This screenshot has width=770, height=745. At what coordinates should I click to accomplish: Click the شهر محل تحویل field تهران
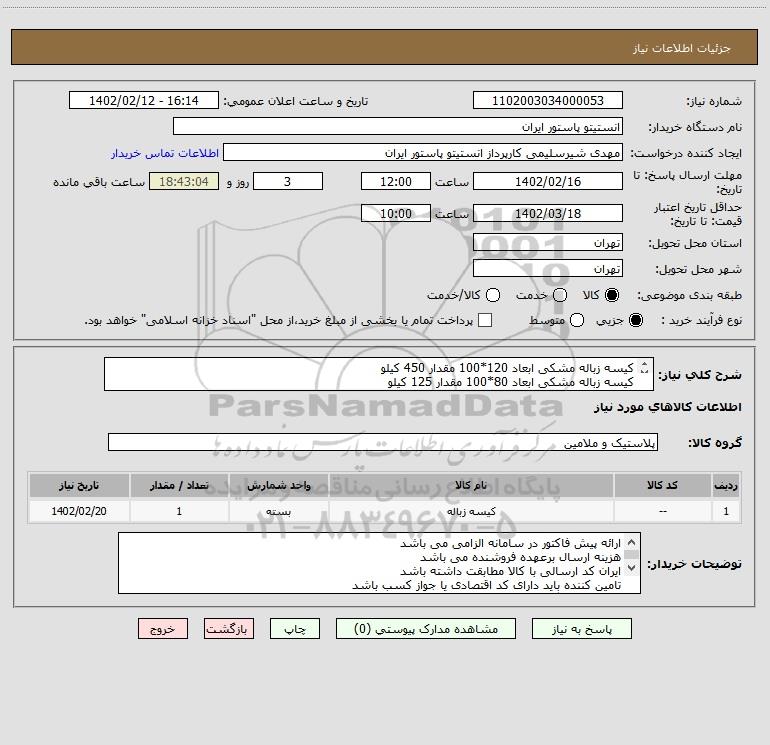548,268
